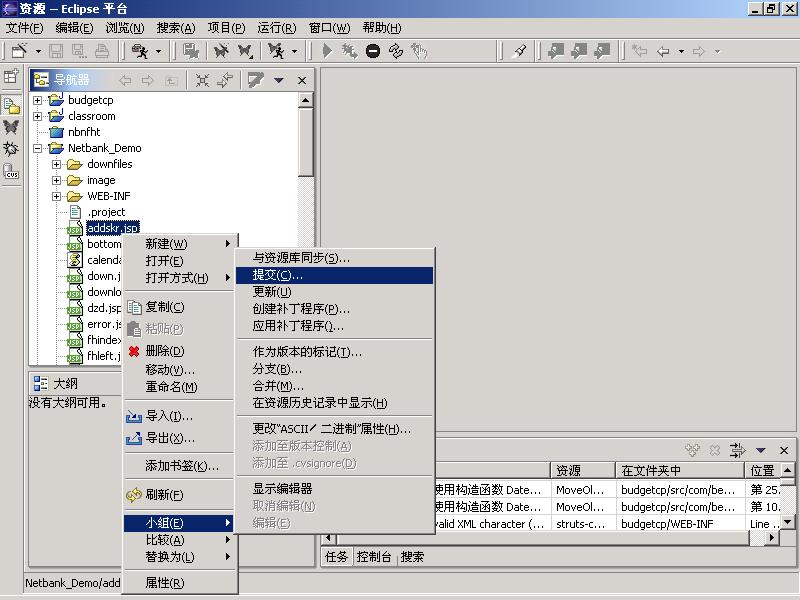Expand the WEB-INF folder

click(57, 196)
